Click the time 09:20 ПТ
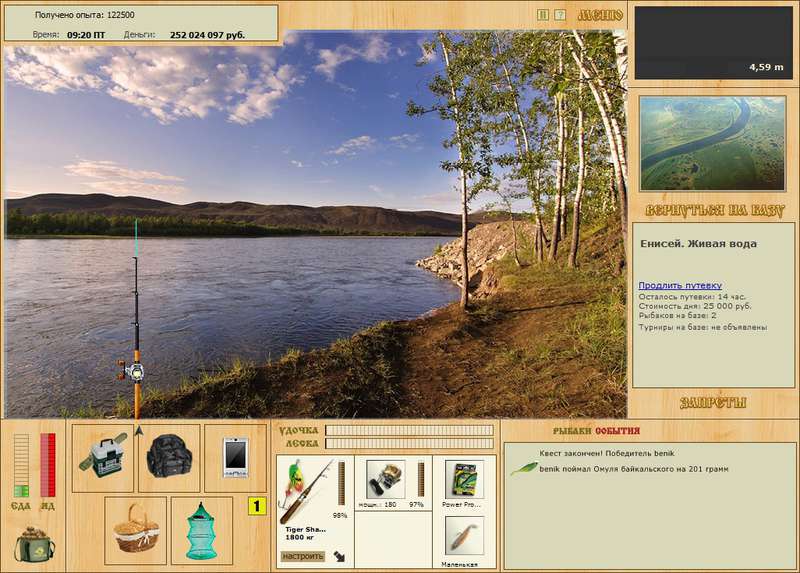Image resolution: width=800 pixels, height=573 pixels. coord(86,35)
